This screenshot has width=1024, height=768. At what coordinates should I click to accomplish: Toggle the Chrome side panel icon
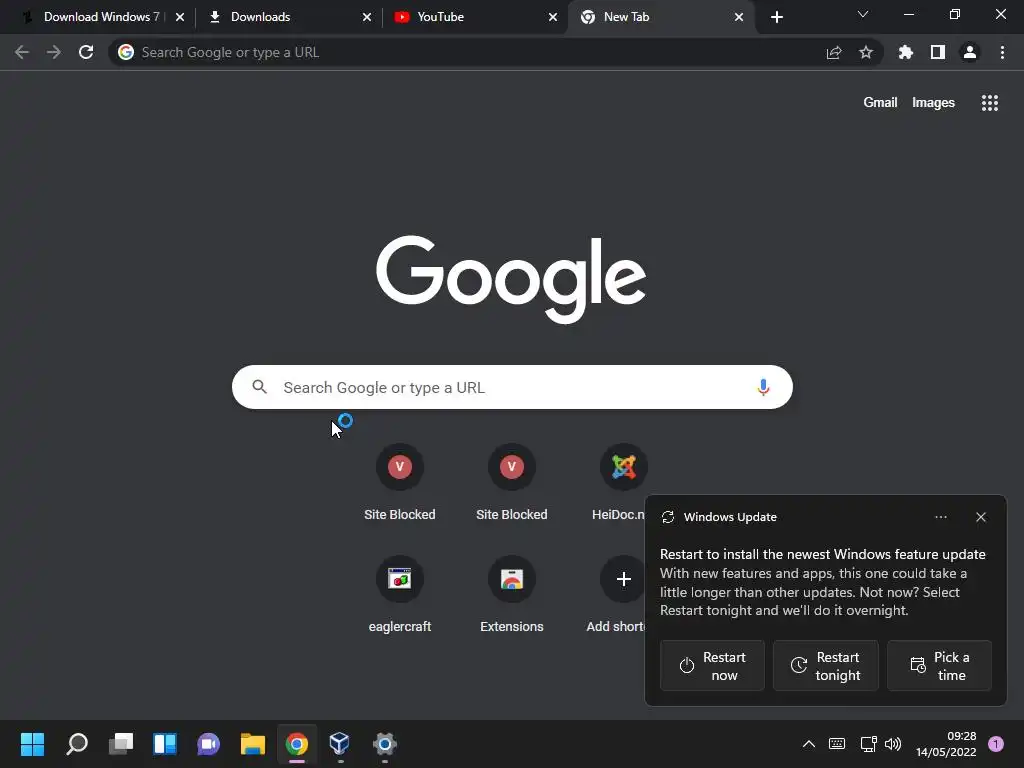coord(938,52)
